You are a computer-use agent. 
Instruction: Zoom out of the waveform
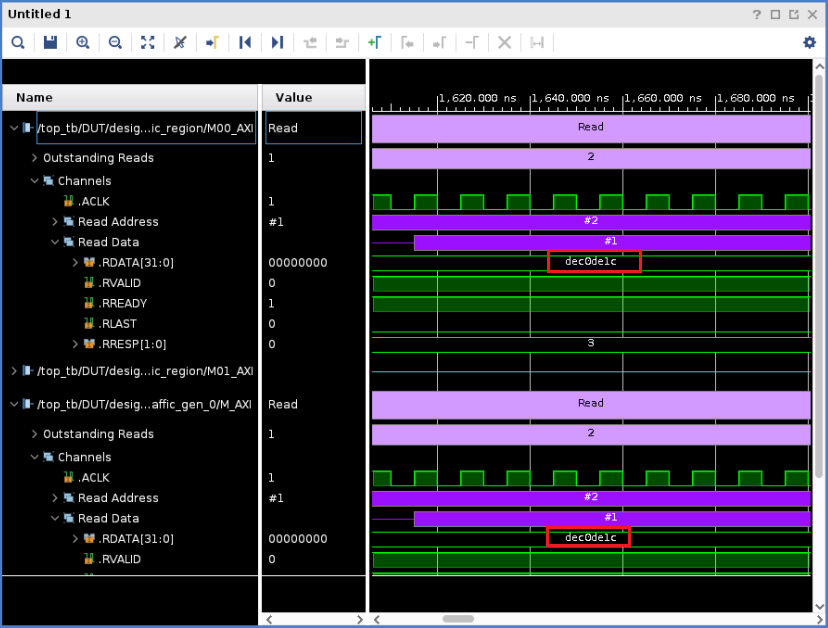coord(115,42)
